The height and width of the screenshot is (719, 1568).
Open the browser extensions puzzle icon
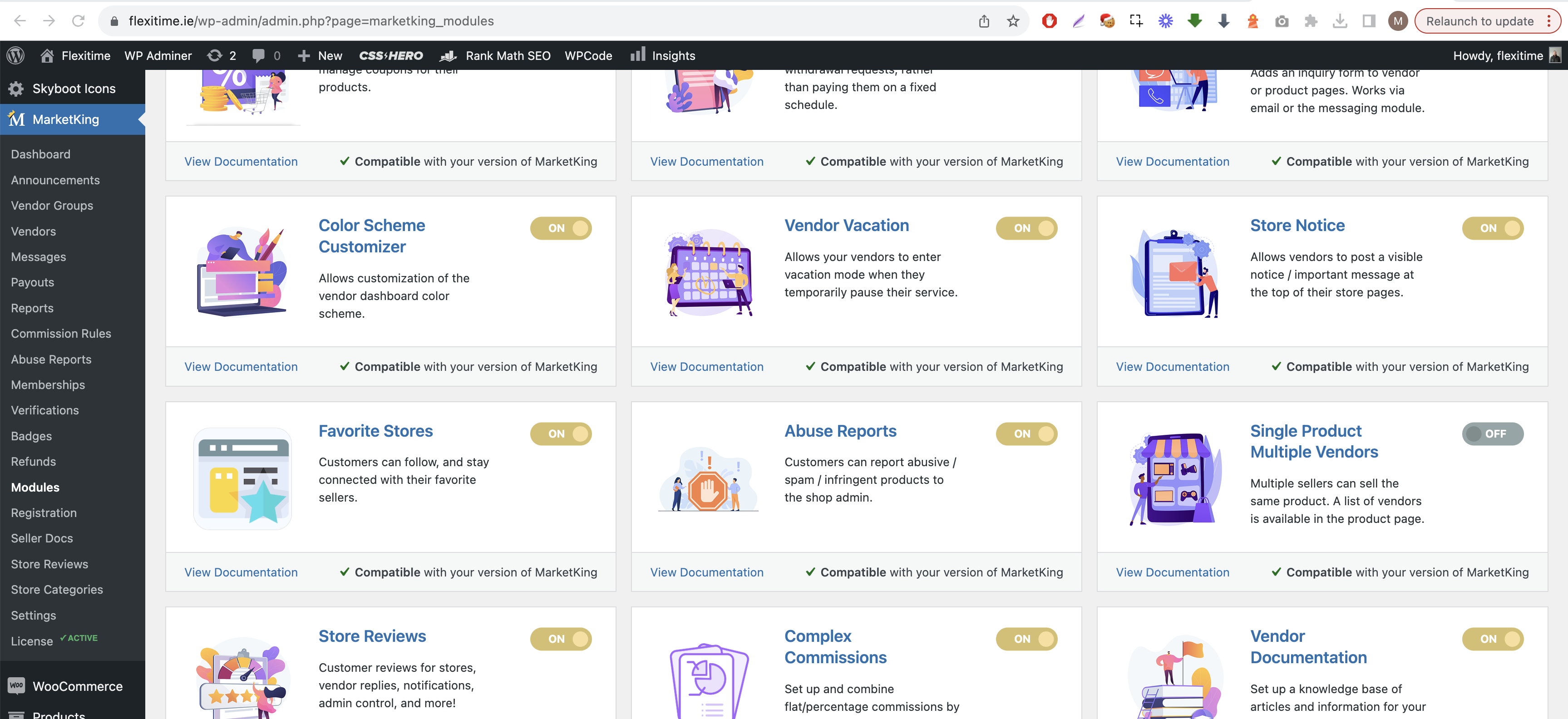pyautogui.click(x=1311, y=21)
